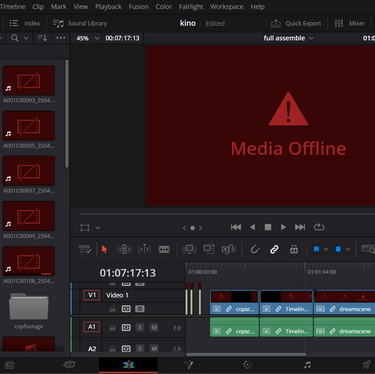375x374 pixels.
Task: Open the Sound Library panel
Action: tap(80, 23)
